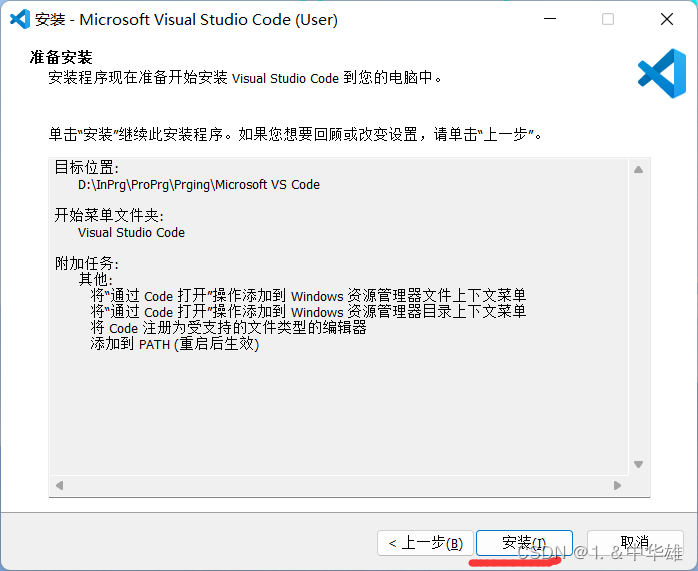The image size is (698, 571).
Task: Click the 准备安装 heading
Action: click(61, 57)
